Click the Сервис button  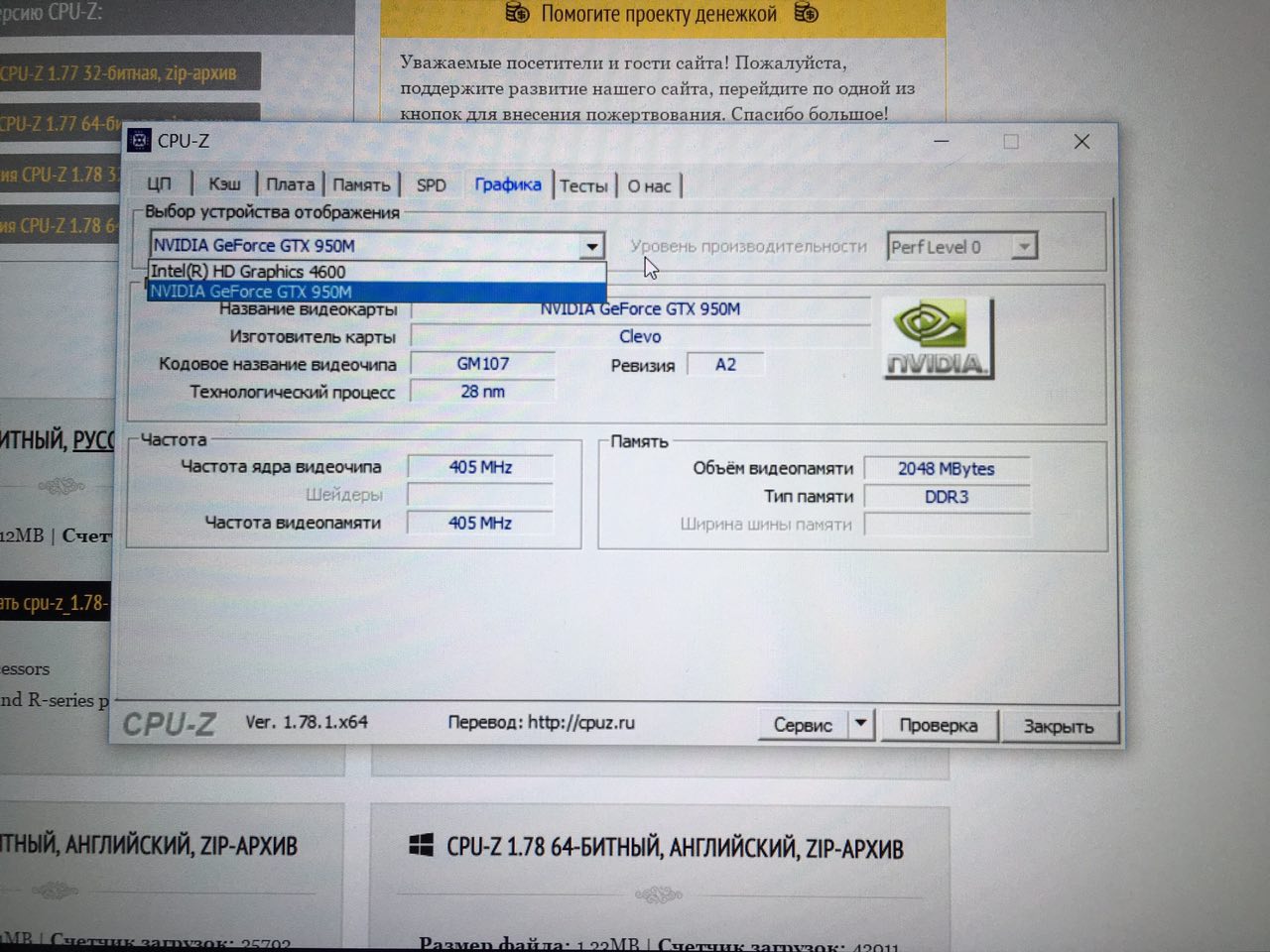click(804, 725)
